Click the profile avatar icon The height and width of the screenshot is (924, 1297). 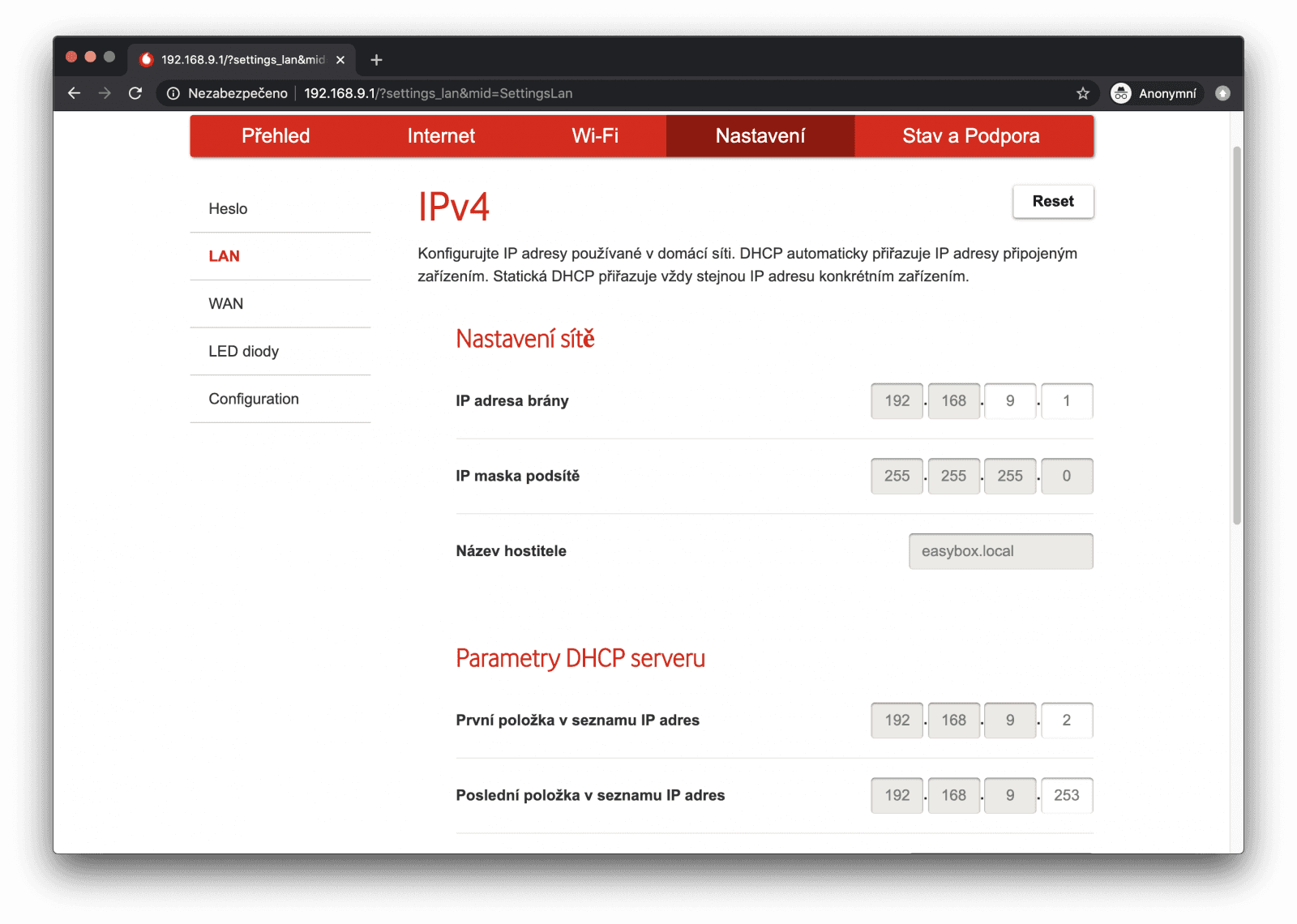click(x=1222, y=92)
